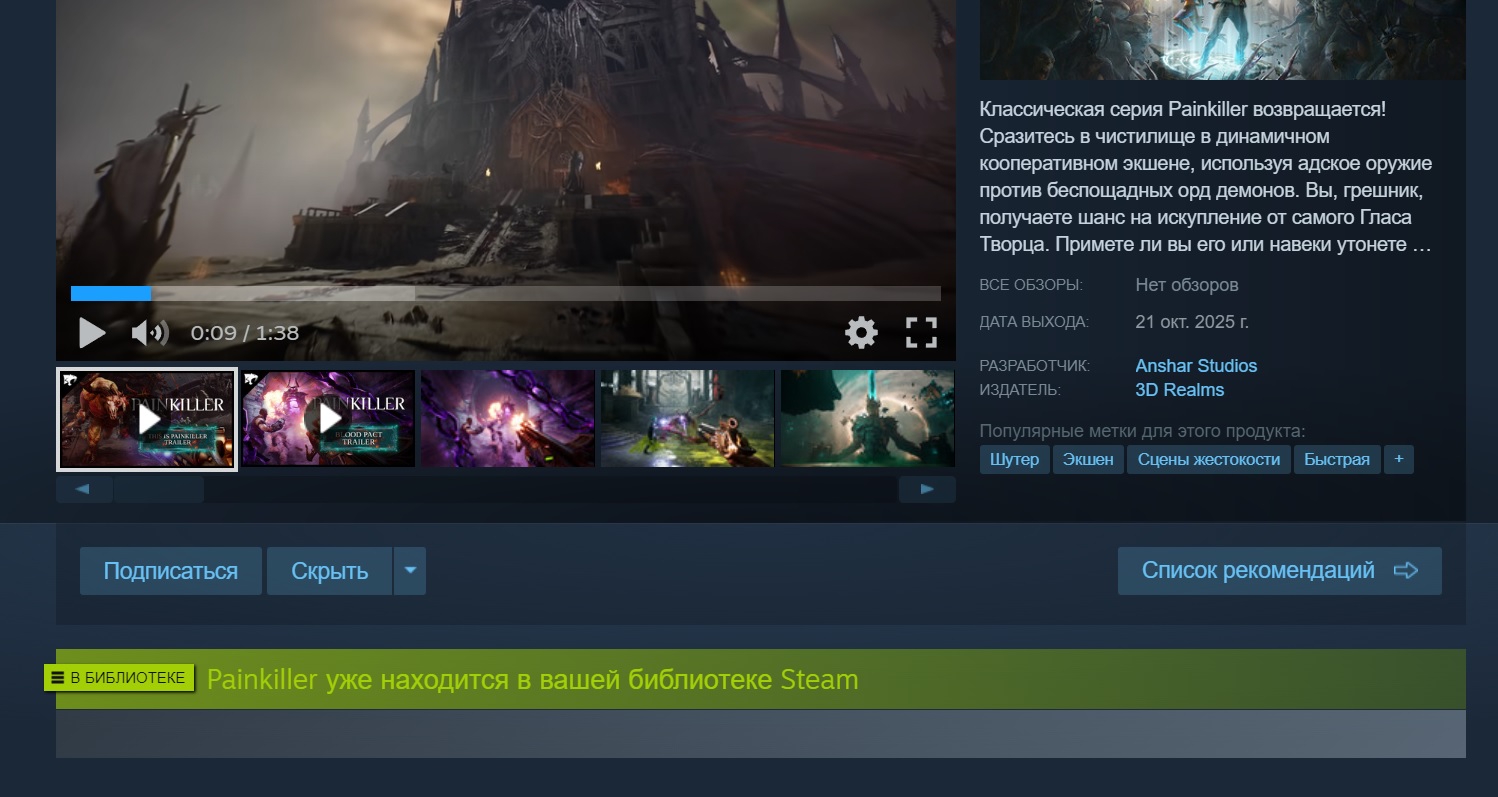Select the first Painkiller trailer thumbnail
This screenshot has width=1498, height=797.
click(x=147, y=419)
